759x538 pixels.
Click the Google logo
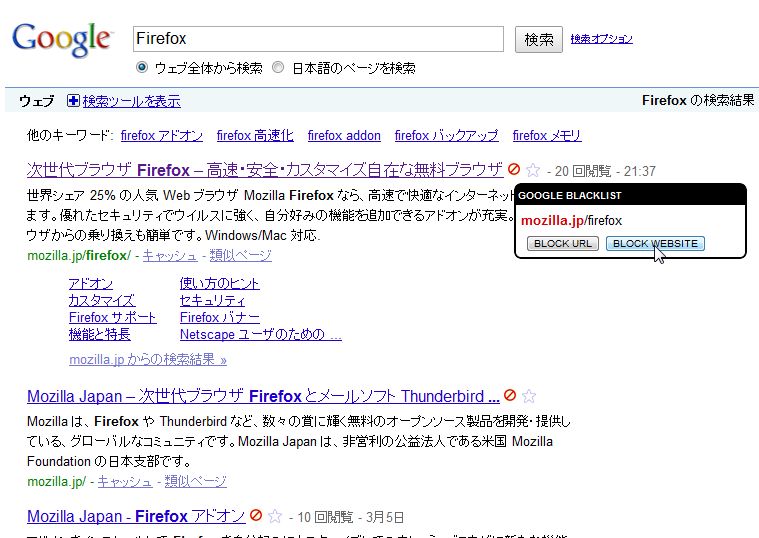[63, 39]
